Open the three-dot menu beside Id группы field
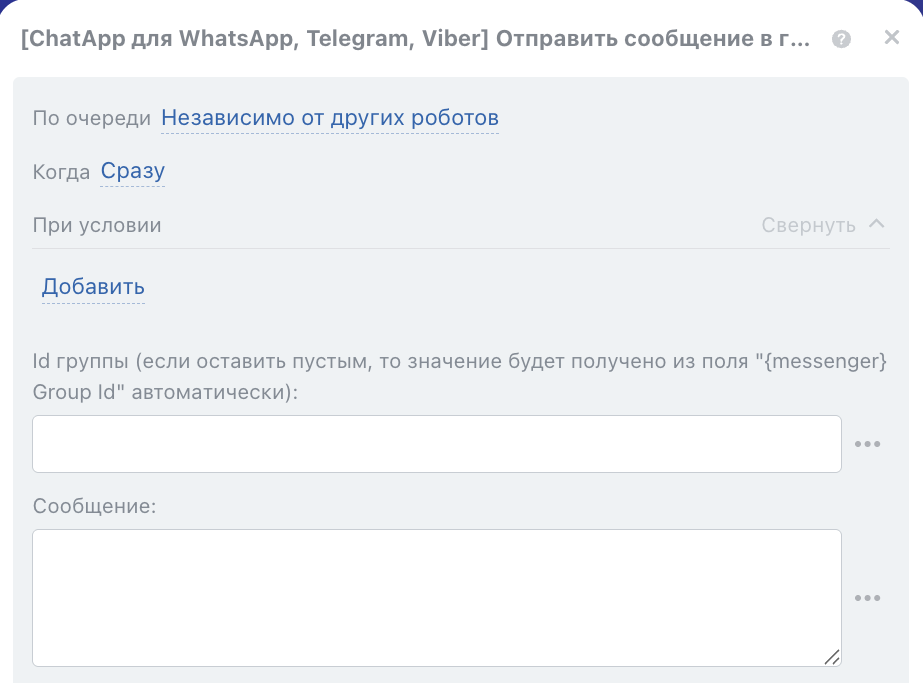 click(x=867, y=444)
